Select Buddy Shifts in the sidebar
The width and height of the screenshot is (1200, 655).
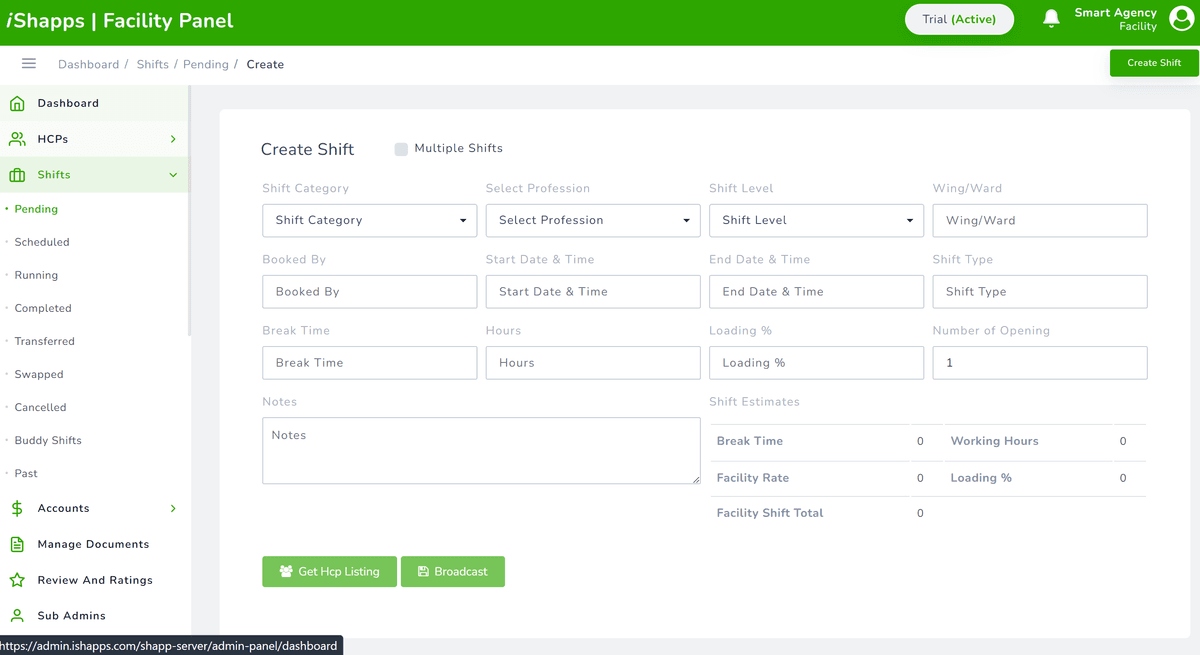click(48, 440)
